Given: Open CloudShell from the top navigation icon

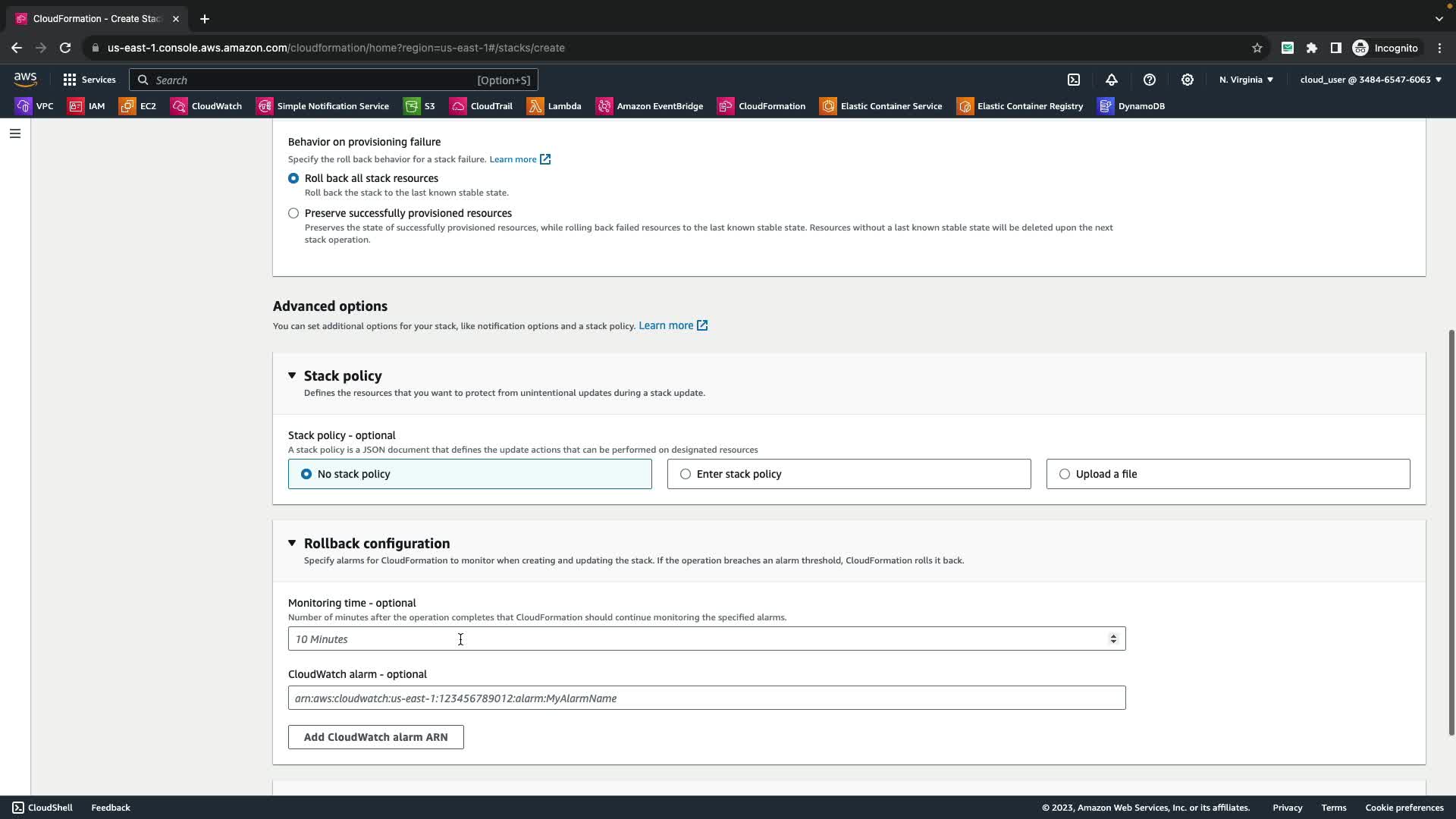Looking at the screenshot, I should coord(1074,80).
